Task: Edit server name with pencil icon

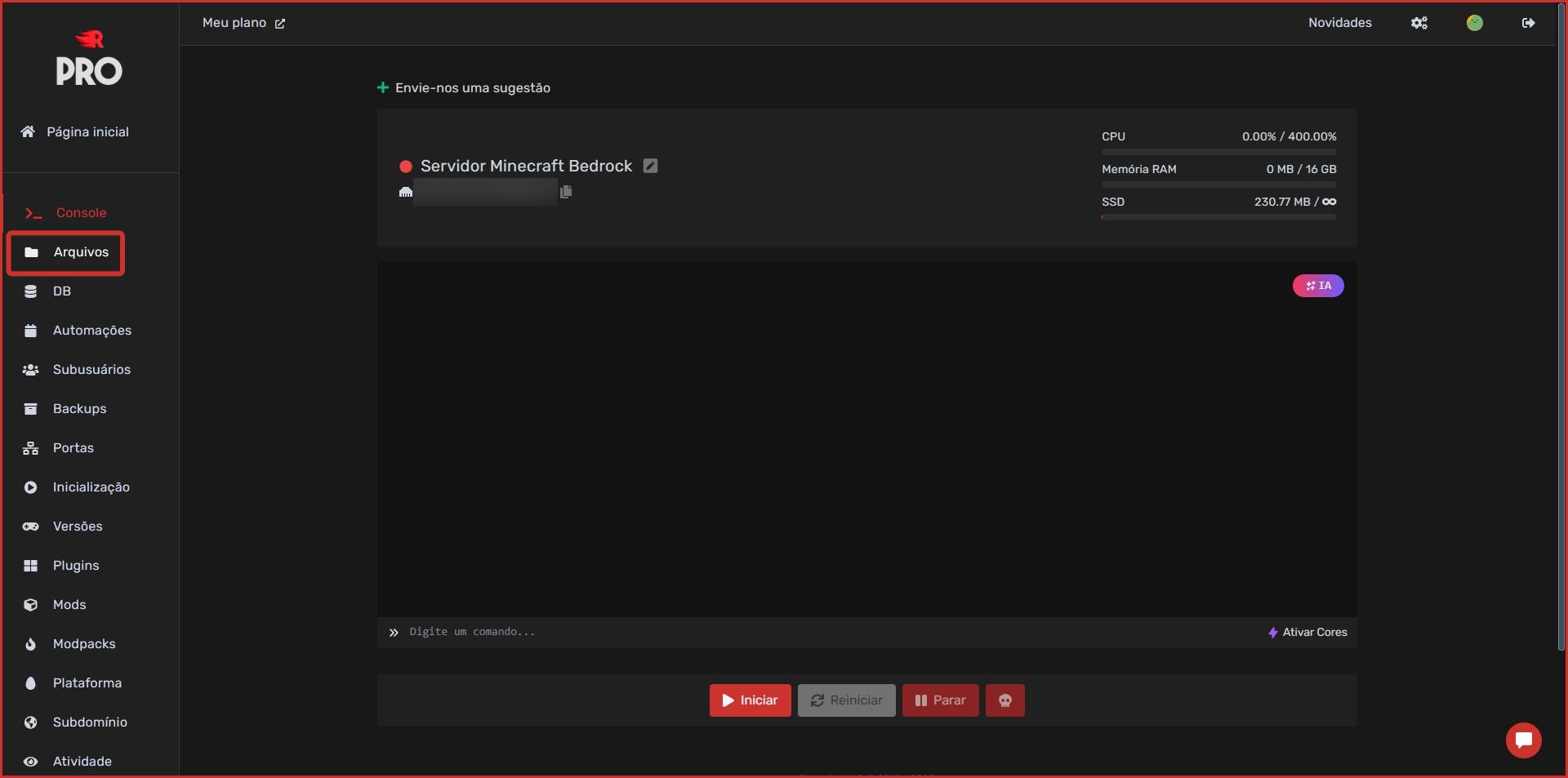Action: [650, 166]
